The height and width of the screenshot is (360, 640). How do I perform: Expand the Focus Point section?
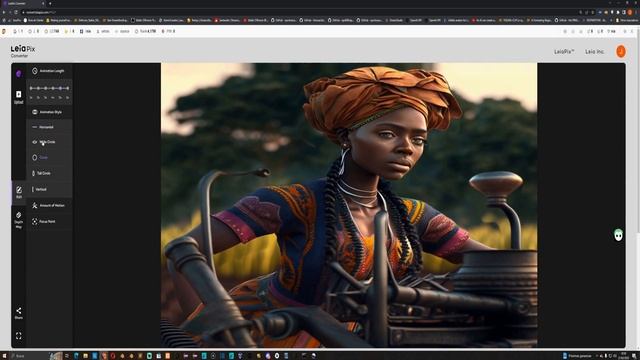coord(49,221)
